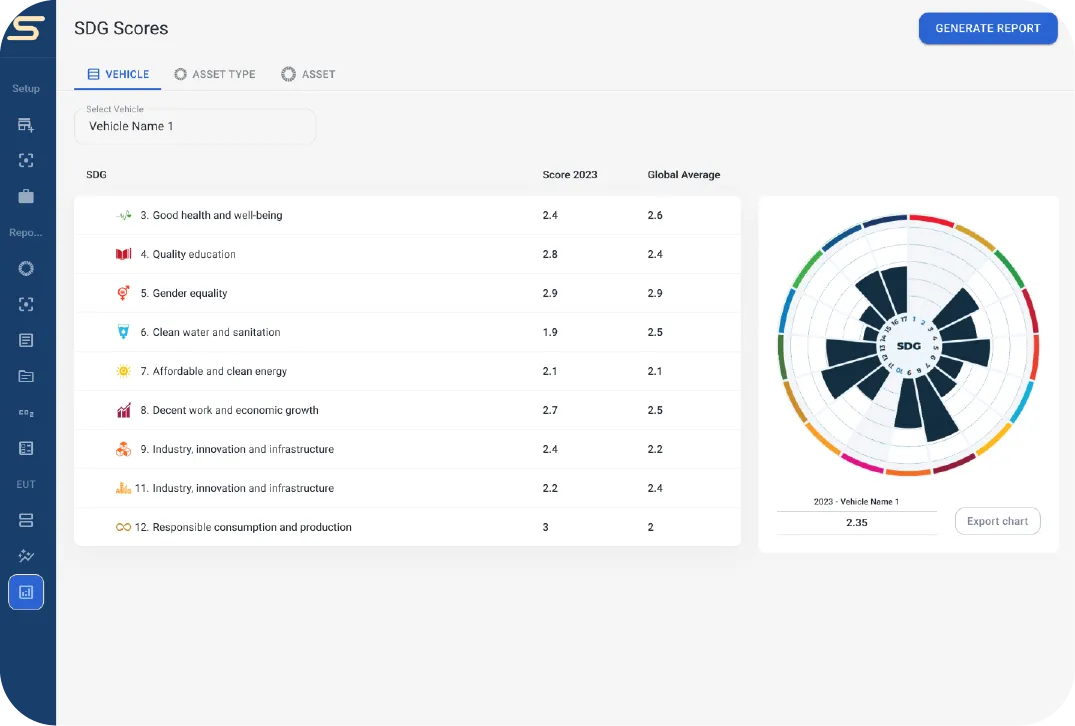This screenshot has height=726, width=1075.
Task: Click the infinity icon for Responsible consumption
Action: [123, 527]
